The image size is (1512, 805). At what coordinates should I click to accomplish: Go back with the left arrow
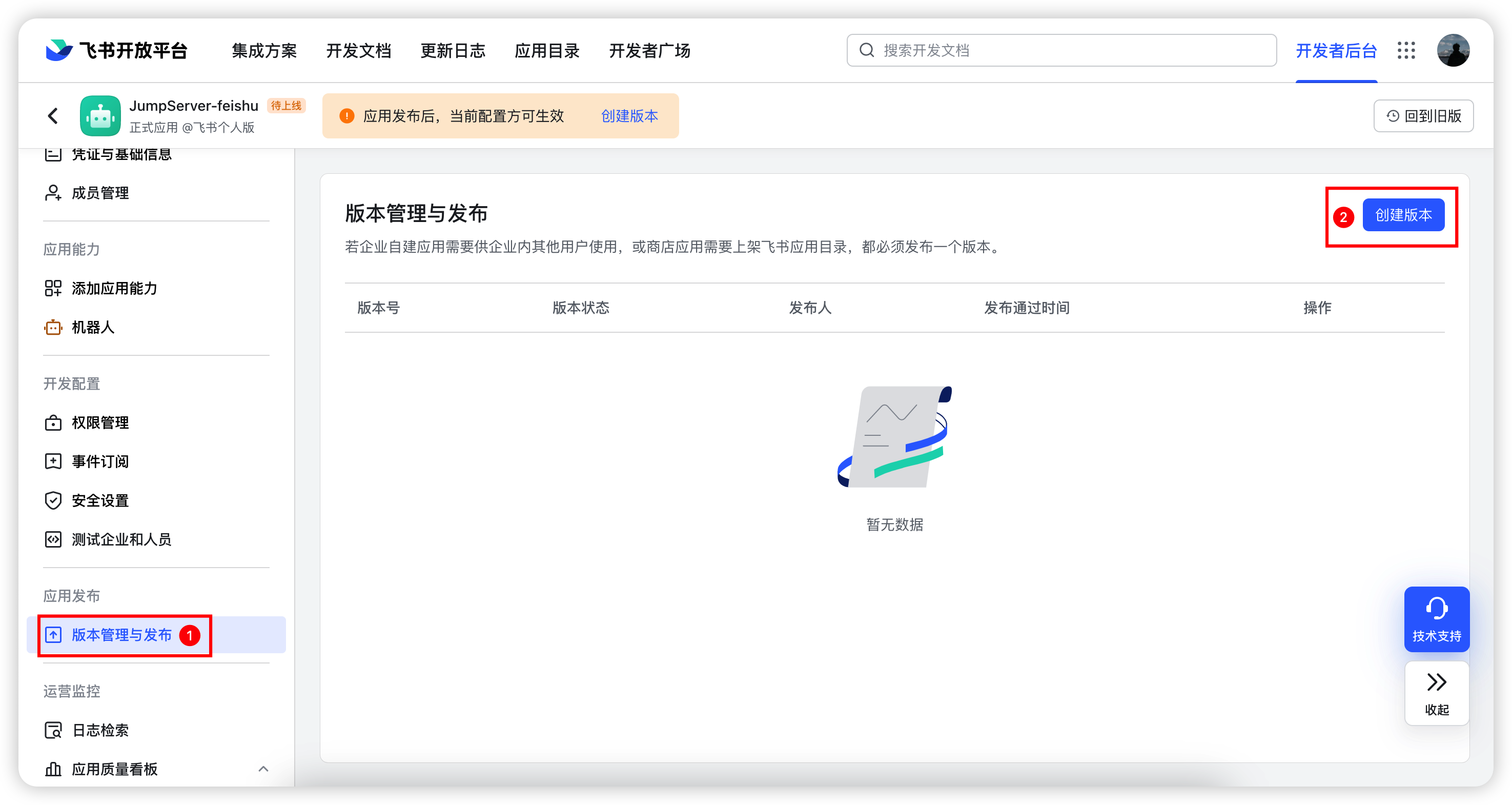[x=53, y=116]
